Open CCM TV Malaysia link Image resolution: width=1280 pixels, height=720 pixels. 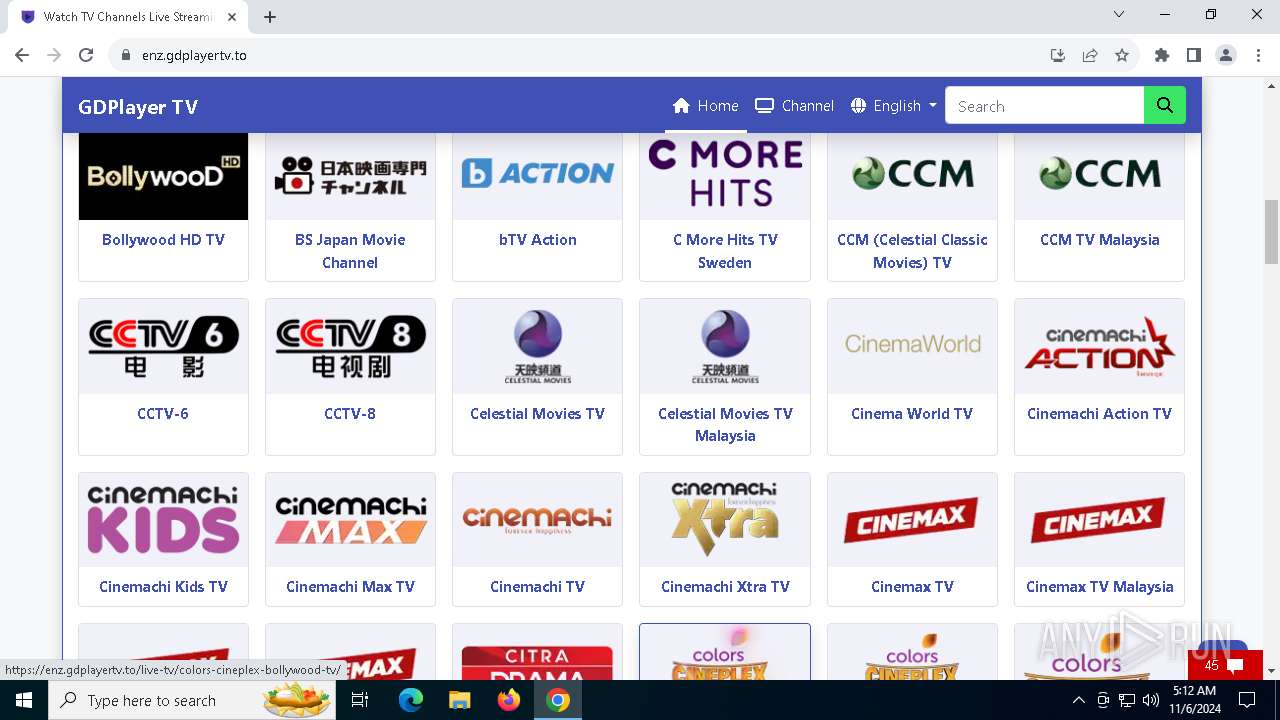click(1099, 240)
